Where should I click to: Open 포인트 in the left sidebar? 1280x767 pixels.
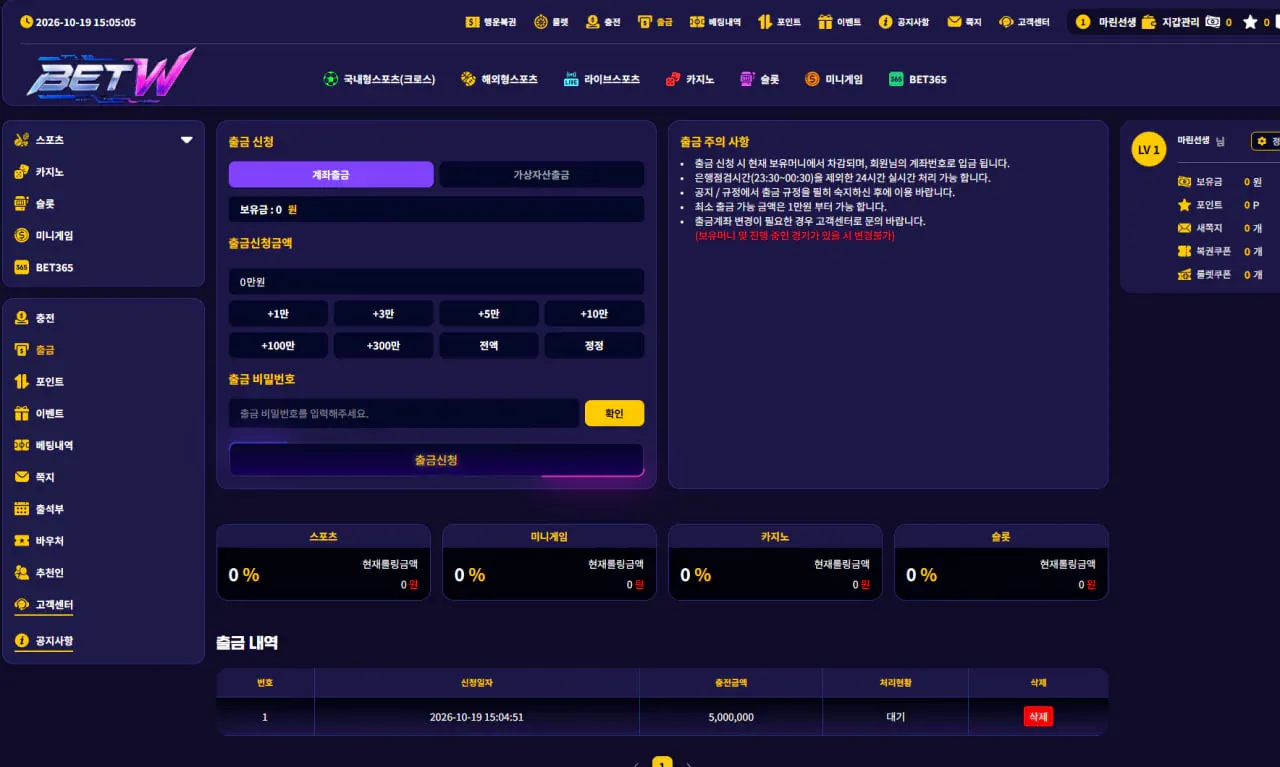tap(40, 382)
